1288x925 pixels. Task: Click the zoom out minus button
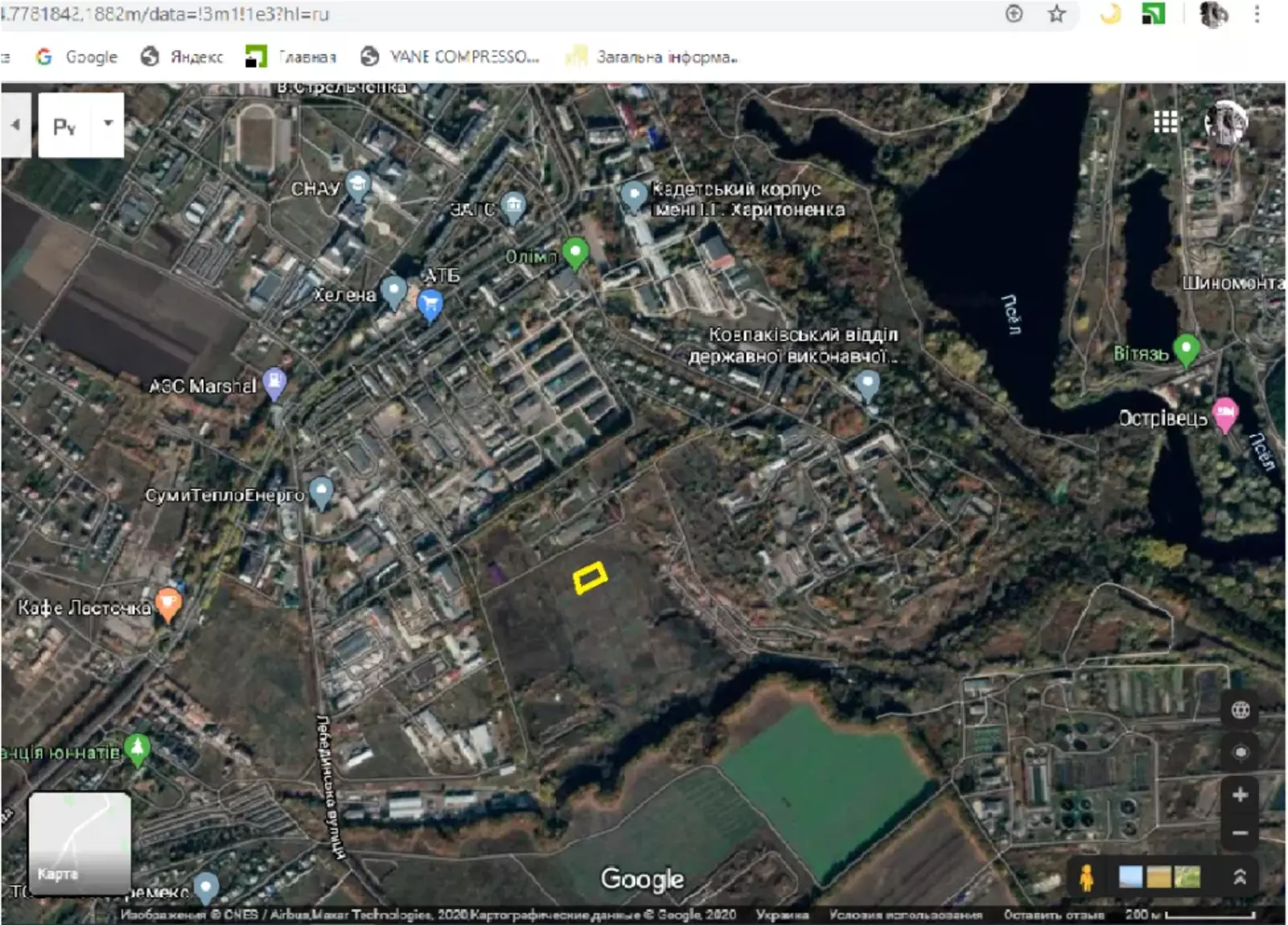1240,833
